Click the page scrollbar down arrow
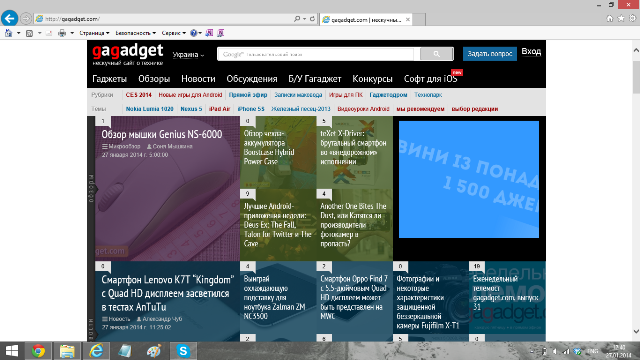The height and width of the screenshot is (360, 640). (x=636, y=331)
